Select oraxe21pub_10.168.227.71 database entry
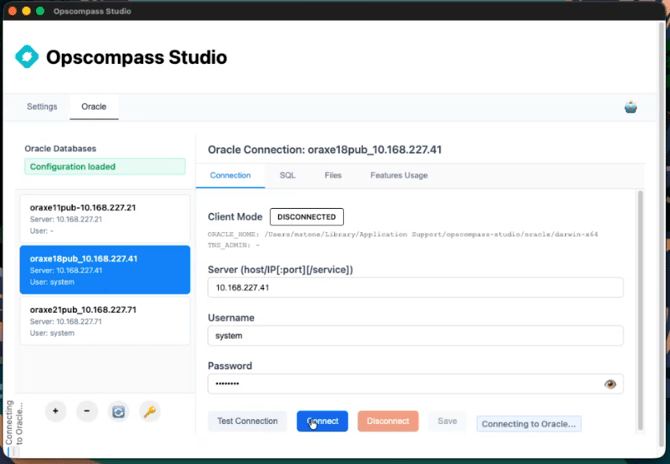 click(105, 321)
